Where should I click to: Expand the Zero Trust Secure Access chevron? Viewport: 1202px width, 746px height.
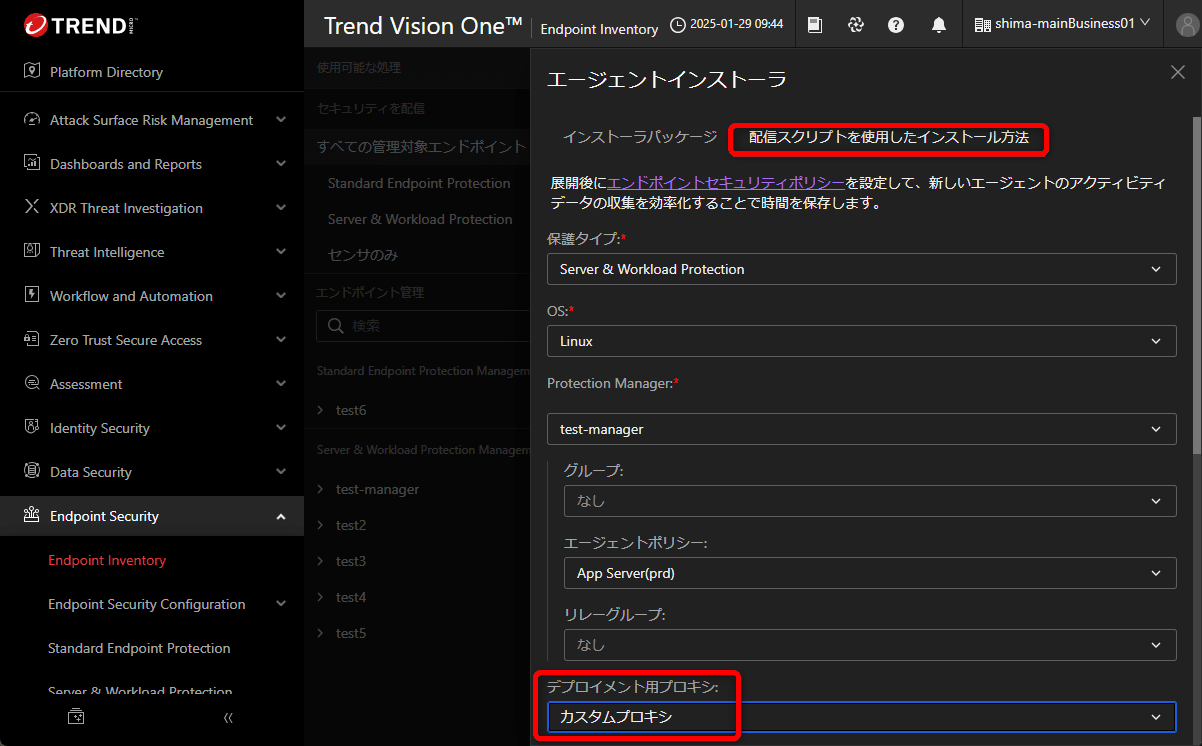(x=281, y=340)
